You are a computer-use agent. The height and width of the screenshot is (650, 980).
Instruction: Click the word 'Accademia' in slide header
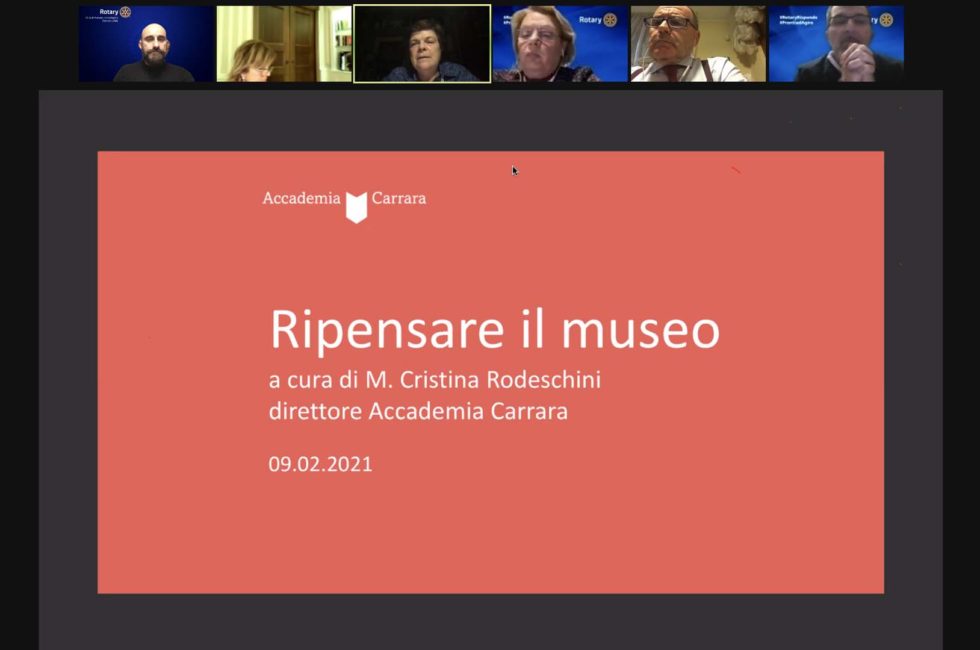pos(301,198)
